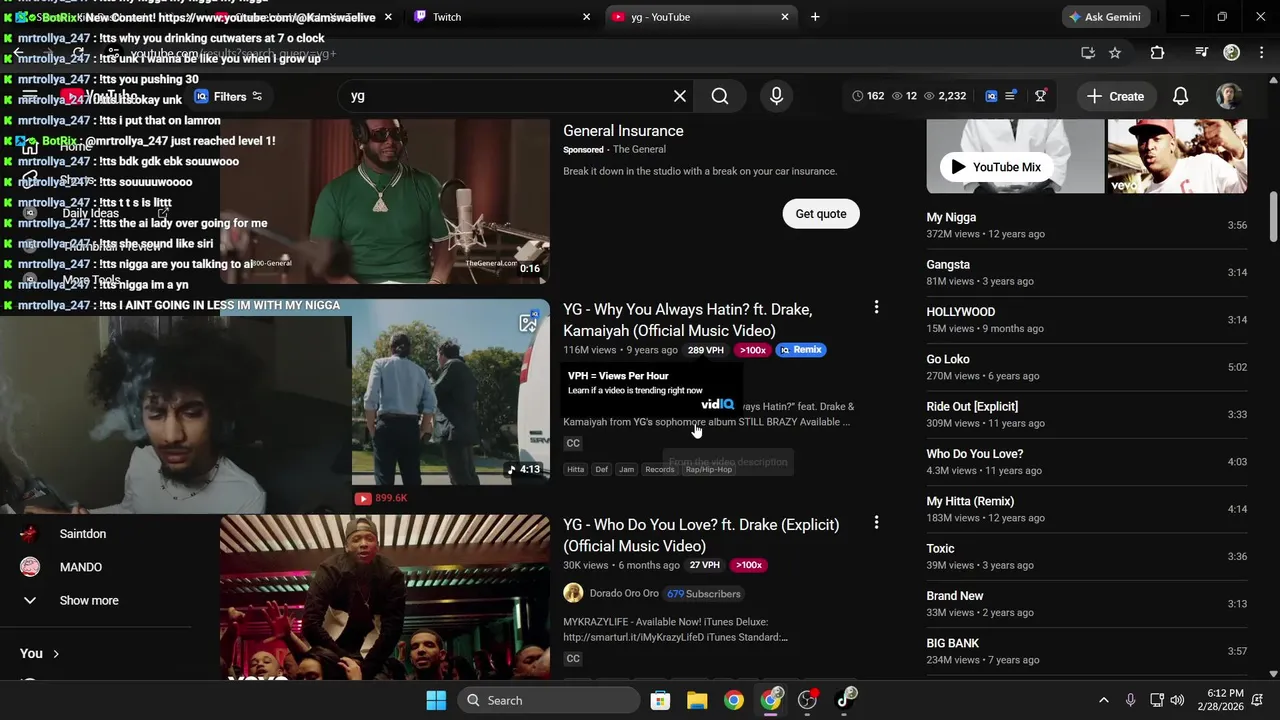Open the vidIQ list icon with blue dot
Viewport: 1280px width, 720px height.
point(1011,96)
